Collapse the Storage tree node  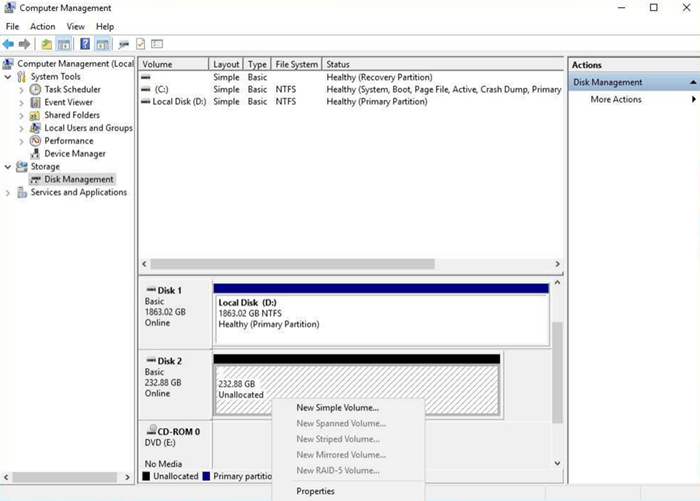[x=9, y=167]
